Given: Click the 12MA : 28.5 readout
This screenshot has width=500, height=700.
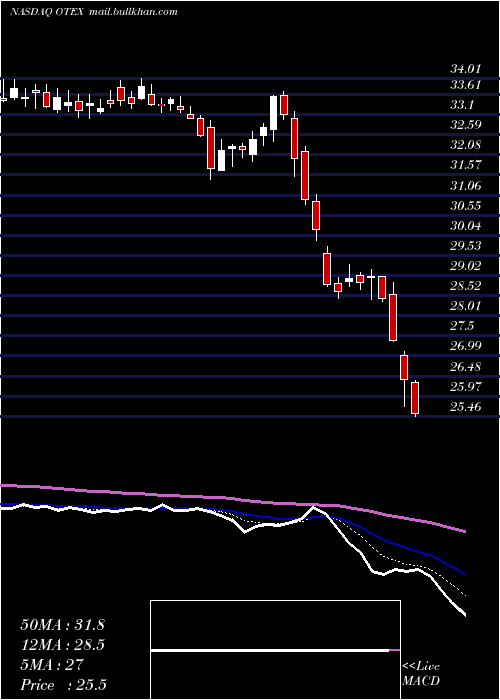Looking at the screenshot, I should click(x=62, y=645).
